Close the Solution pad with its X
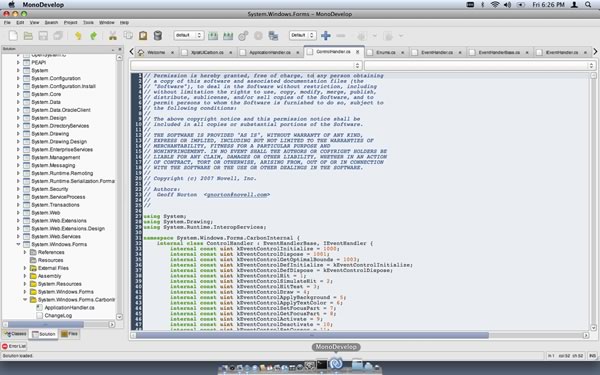This screenshot has height=375, width=600. click(120, 49)
